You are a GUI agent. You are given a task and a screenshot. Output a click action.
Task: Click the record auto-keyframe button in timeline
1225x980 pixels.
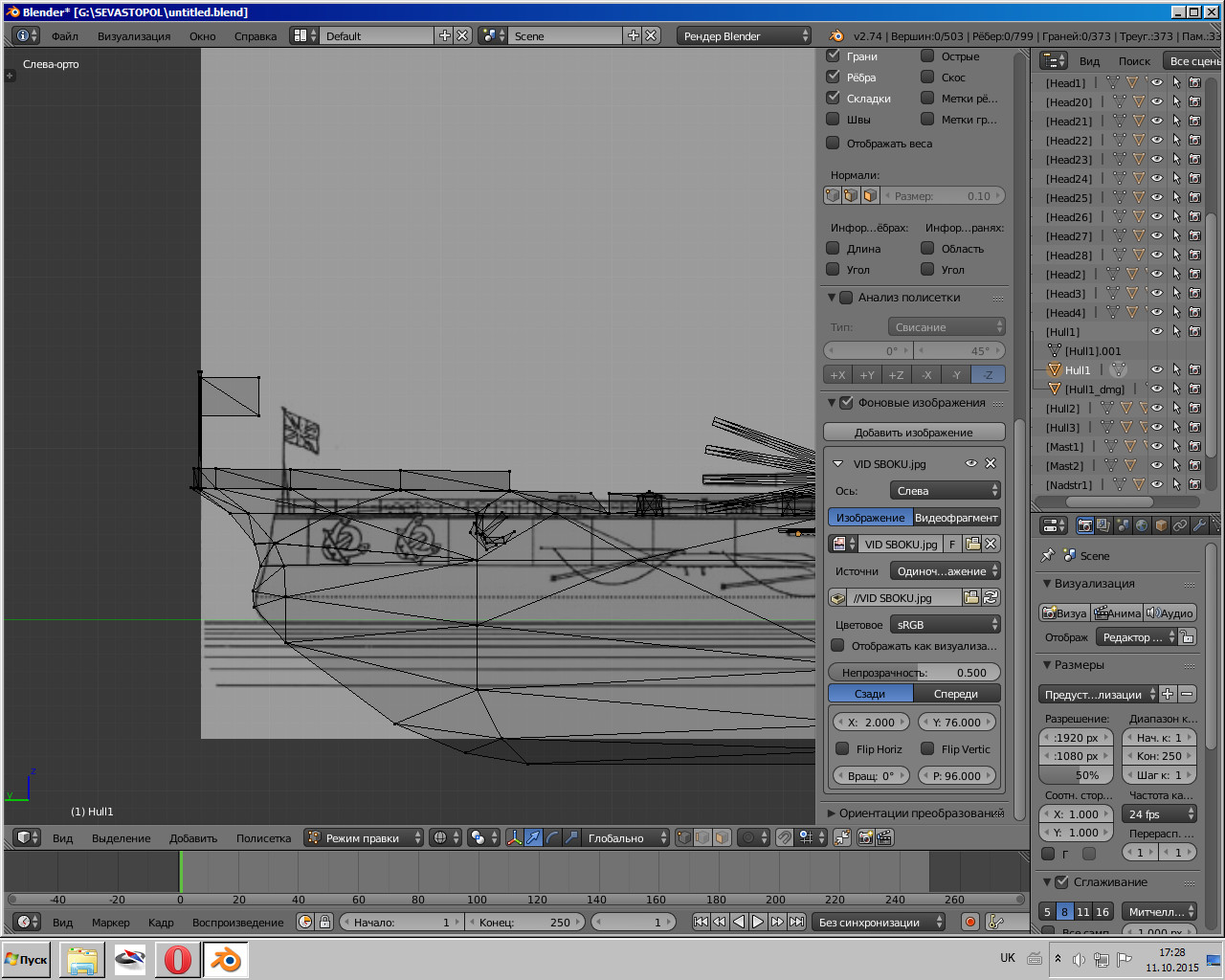970,922
